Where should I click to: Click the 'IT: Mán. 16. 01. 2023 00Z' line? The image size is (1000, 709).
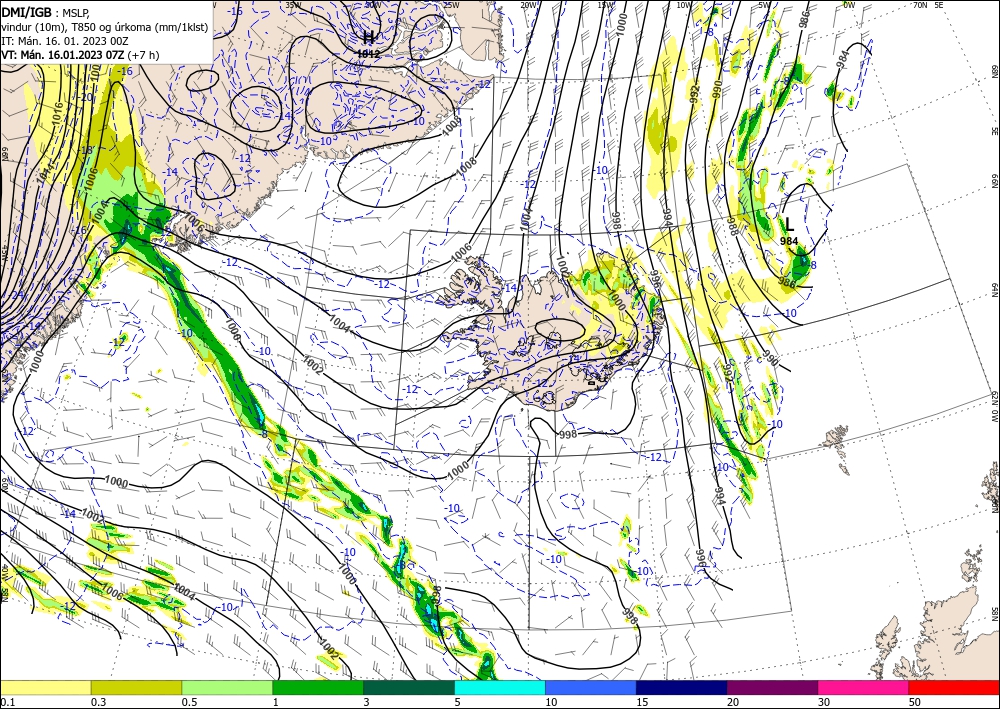coord(65,41)
